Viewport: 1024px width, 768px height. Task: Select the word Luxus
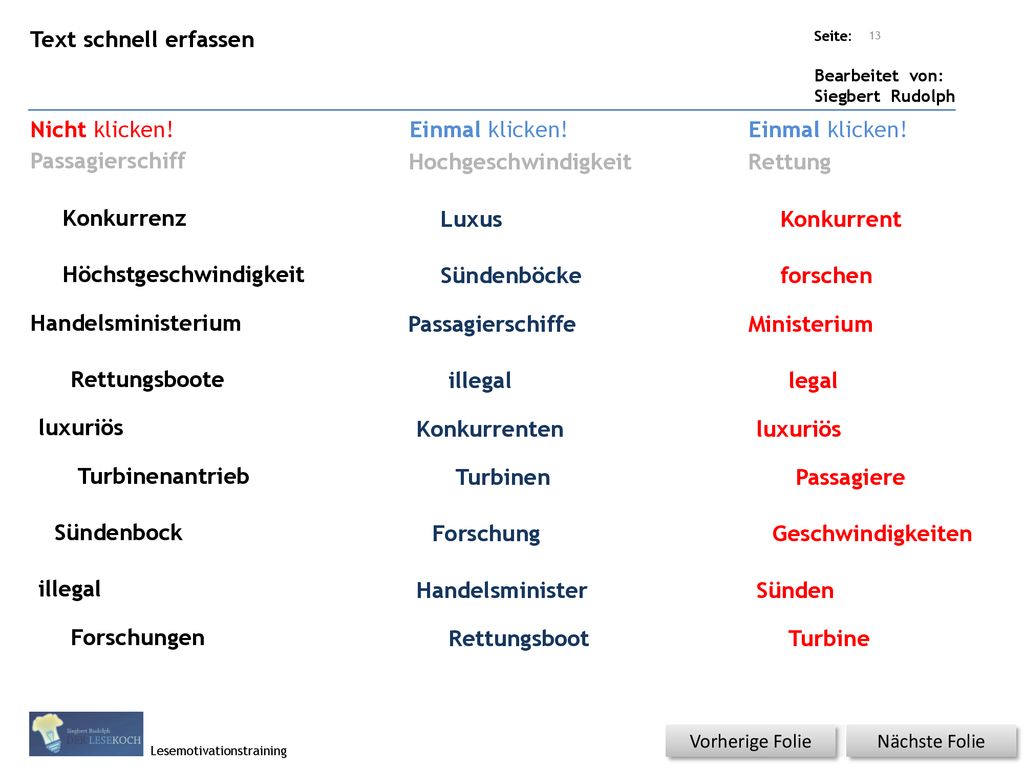click(471, 219)
